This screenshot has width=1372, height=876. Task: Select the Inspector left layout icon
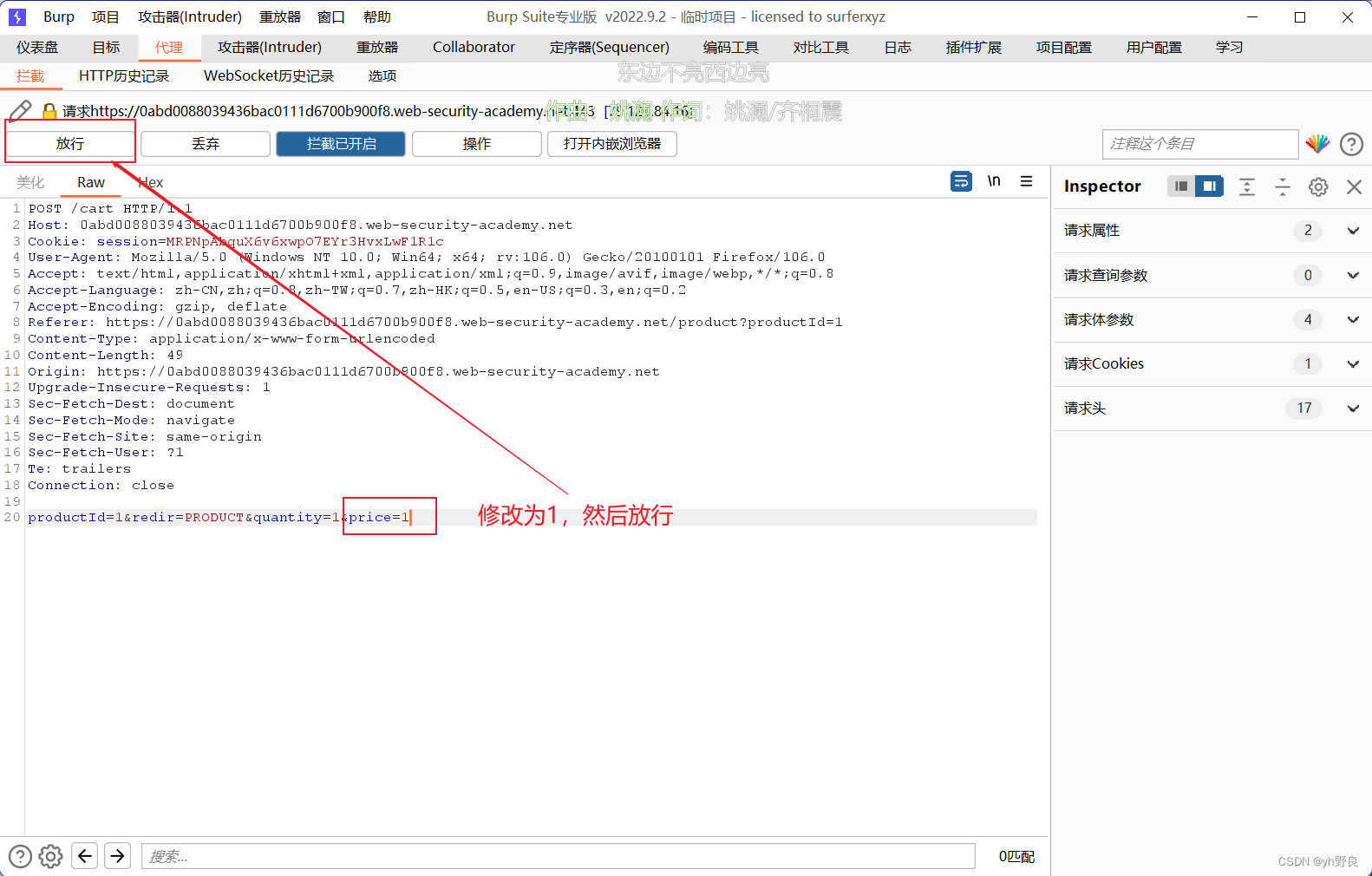1181,186
